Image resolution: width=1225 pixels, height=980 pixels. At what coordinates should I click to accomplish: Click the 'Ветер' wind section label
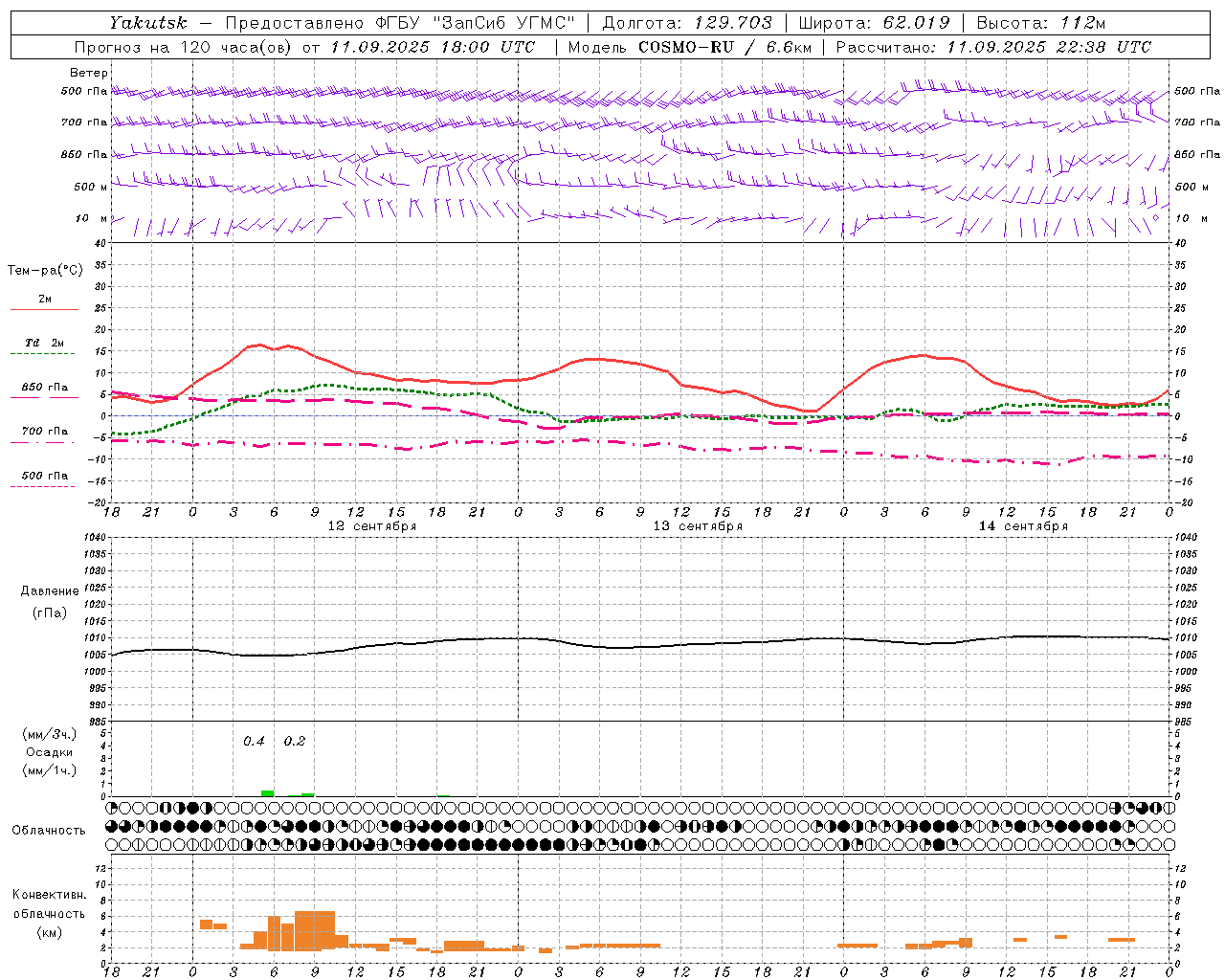(x=89, y=73)
